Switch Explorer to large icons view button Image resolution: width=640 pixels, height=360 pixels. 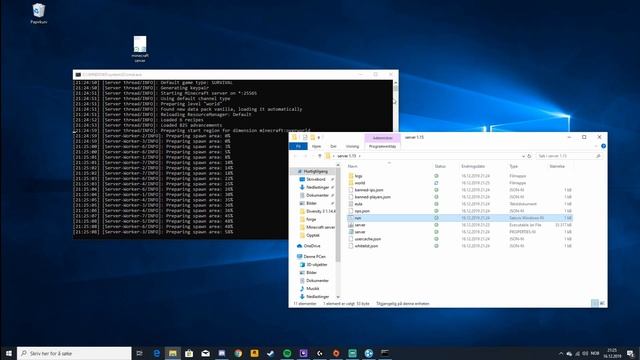tap(602, 303)
